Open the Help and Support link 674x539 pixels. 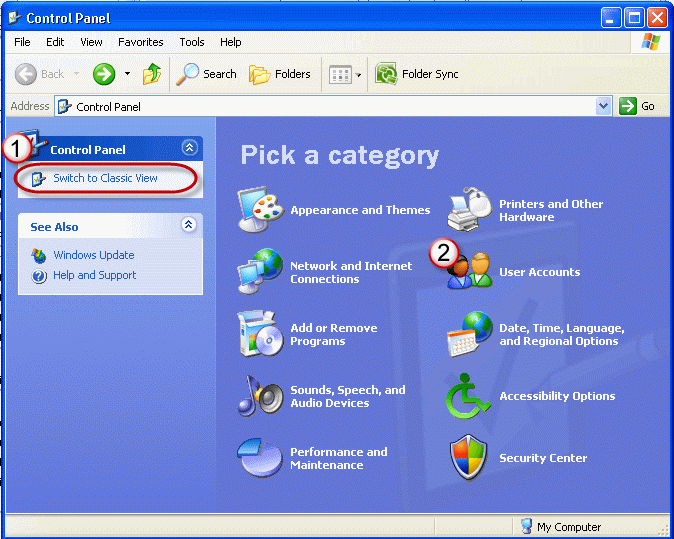pos(95,275)
